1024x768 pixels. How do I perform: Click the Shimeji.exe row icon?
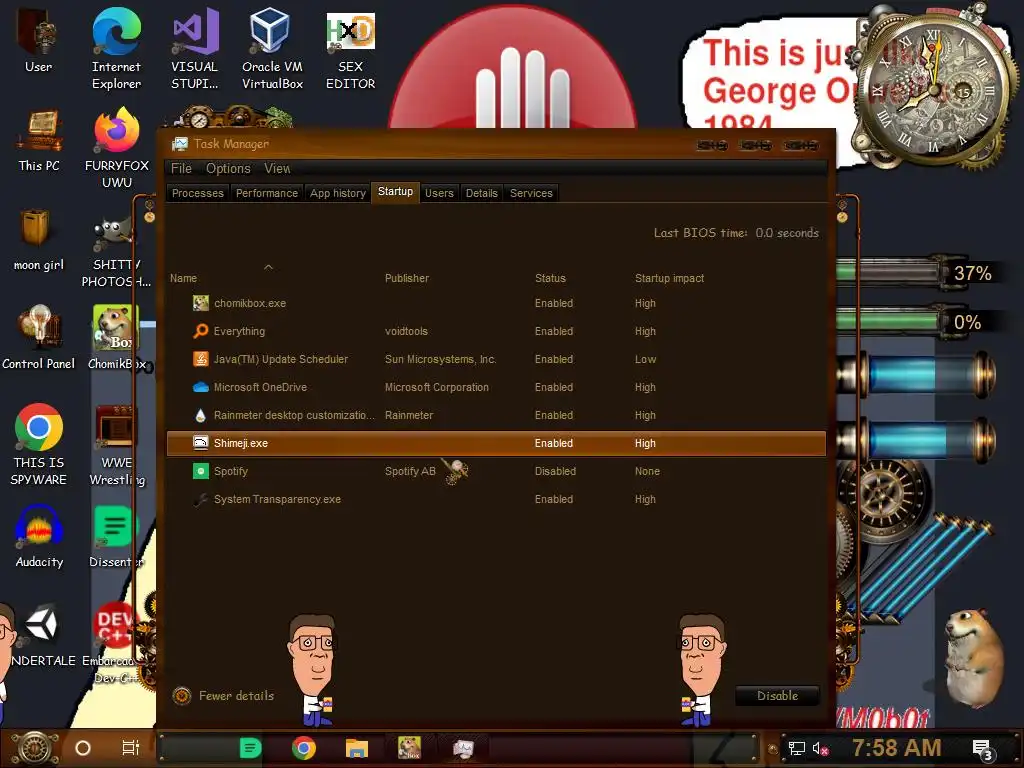(x=200, y=443)
